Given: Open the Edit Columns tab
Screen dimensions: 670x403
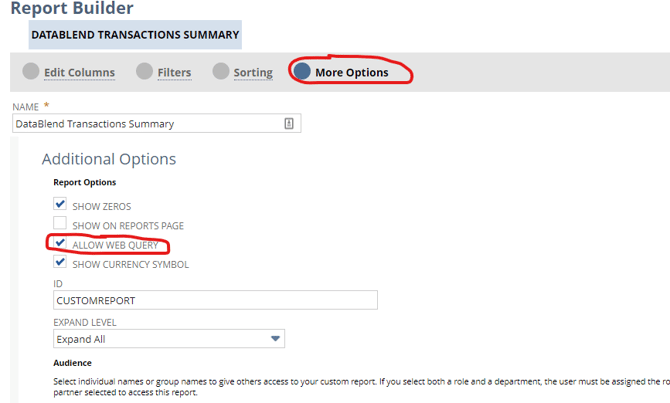Looking at the screenshot, I should point(79,73).
